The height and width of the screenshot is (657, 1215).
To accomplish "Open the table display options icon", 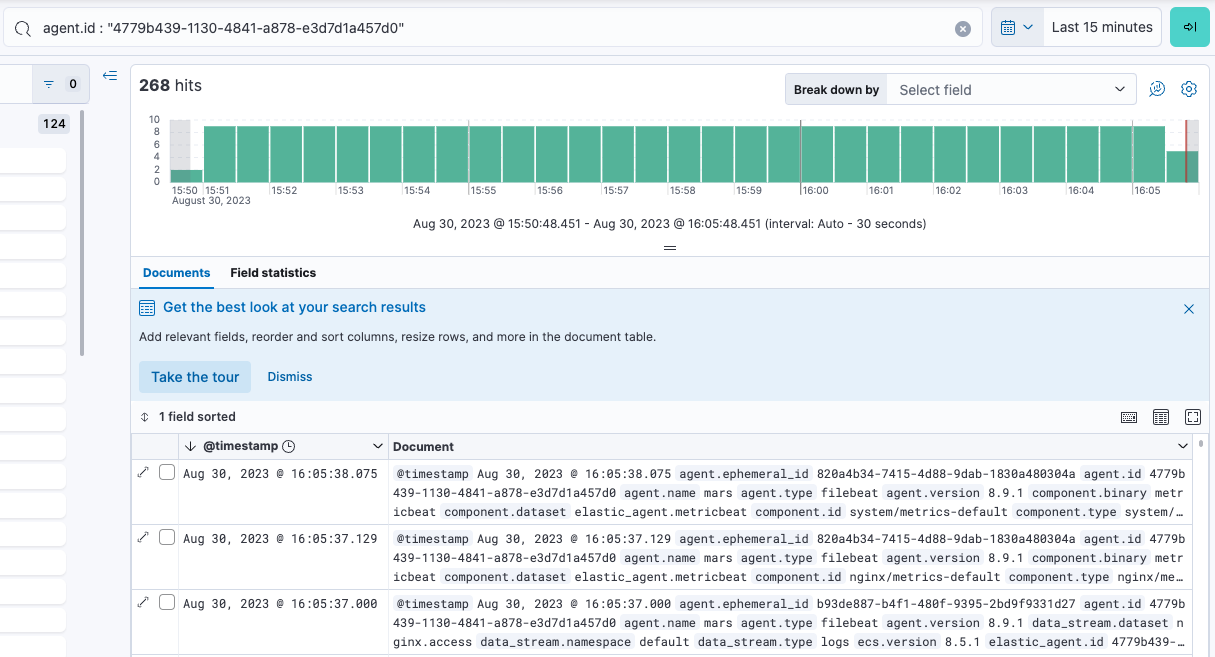I will (x=1161, y=417).
